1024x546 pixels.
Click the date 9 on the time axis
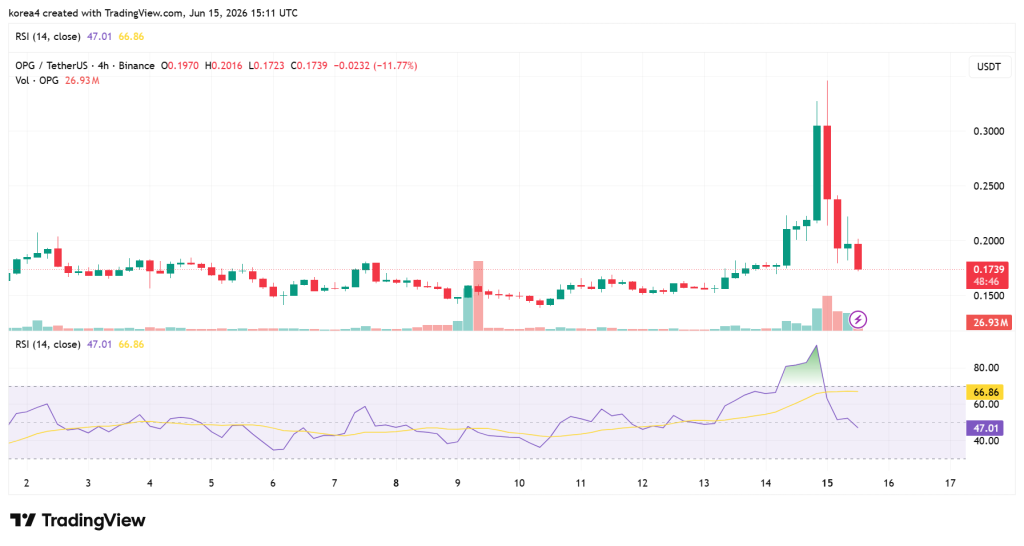coord(458,483)
